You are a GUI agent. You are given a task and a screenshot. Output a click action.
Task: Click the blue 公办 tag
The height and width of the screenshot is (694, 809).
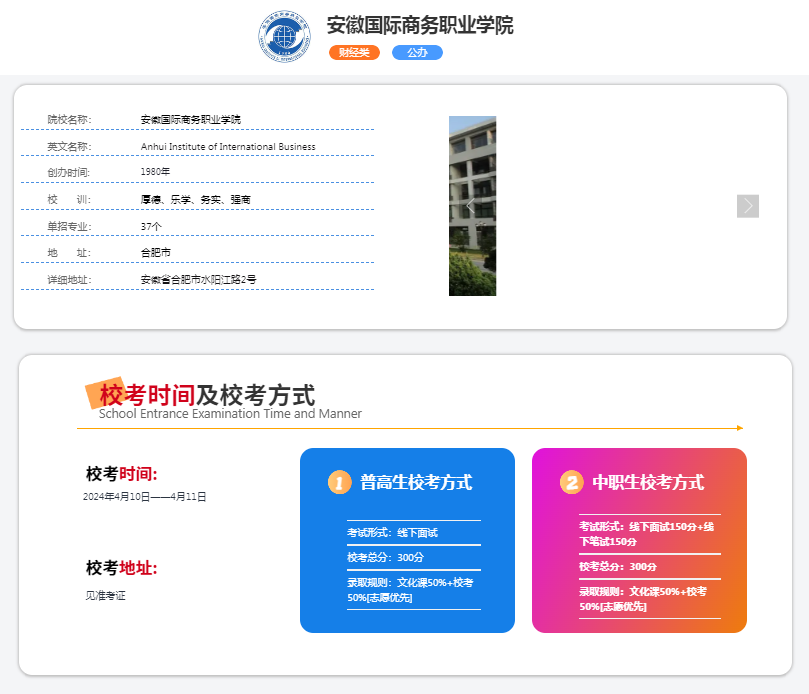pos(417,53)
